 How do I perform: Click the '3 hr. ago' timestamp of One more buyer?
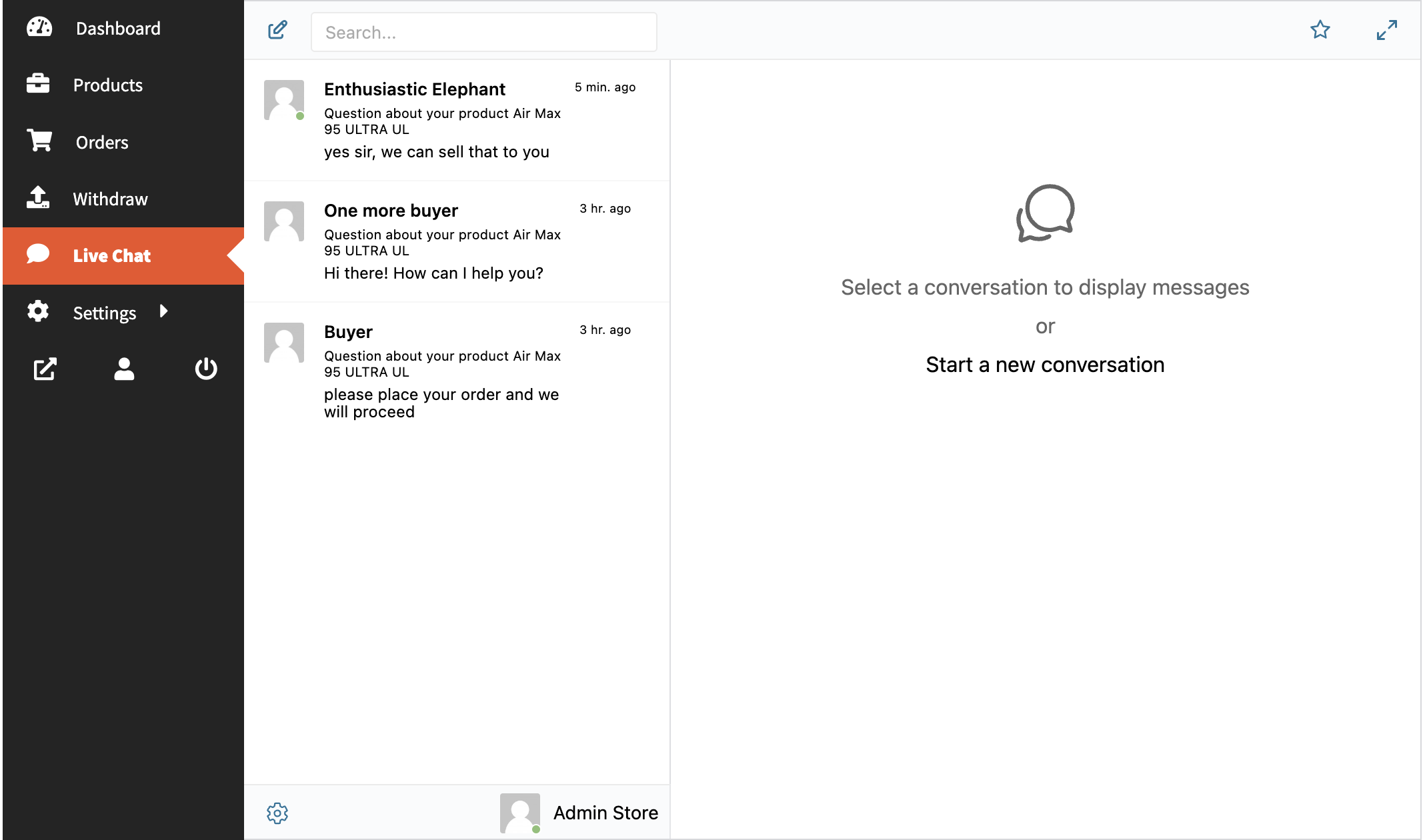click(605, 209)
